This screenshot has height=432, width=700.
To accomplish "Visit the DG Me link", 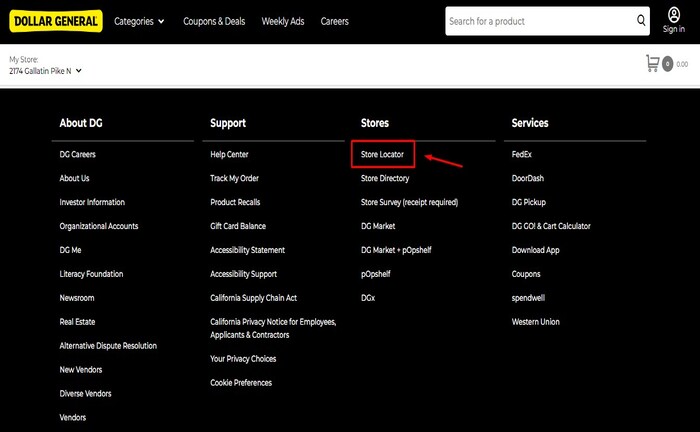I will 71,250.
